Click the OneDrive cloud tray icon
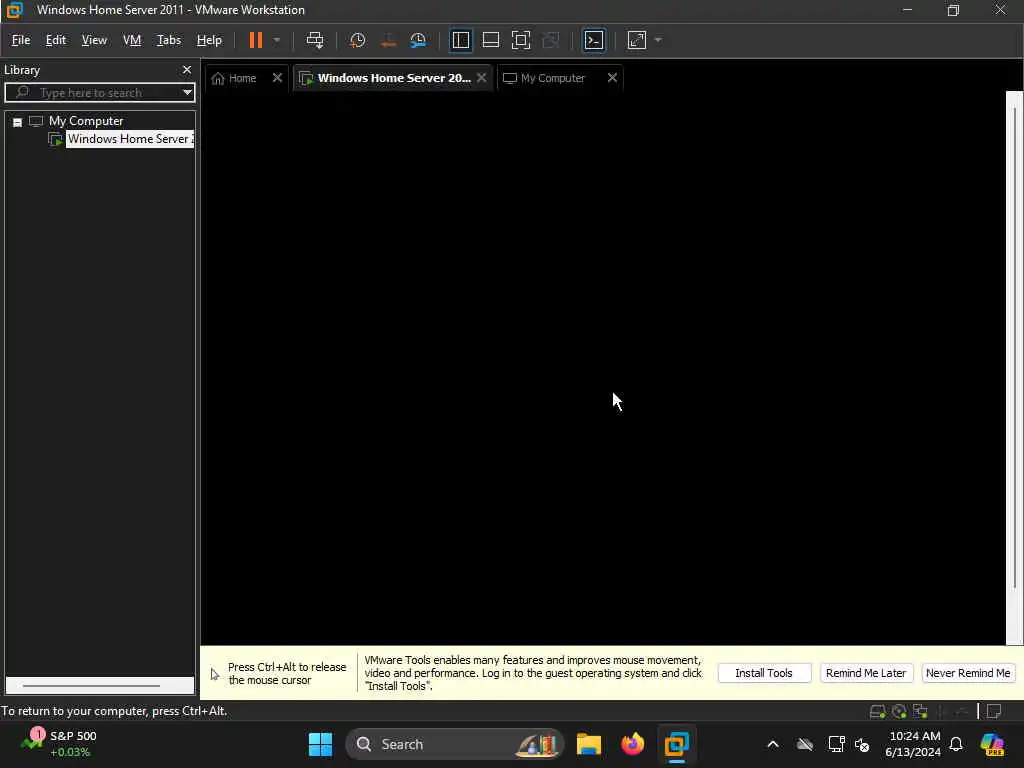Screen dimensions: 1024x768 point(805,744)
